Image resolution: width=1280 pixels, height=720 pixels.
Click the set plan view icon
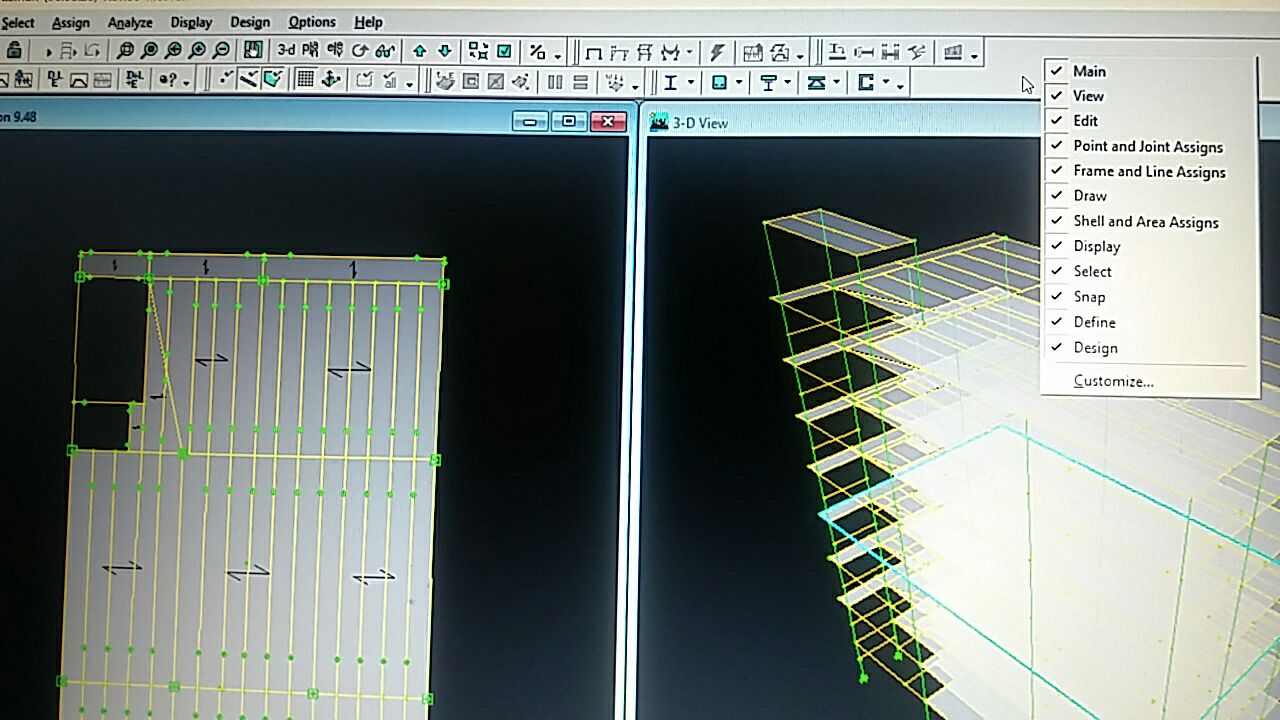pyautogui.click(x=310, y=50)
